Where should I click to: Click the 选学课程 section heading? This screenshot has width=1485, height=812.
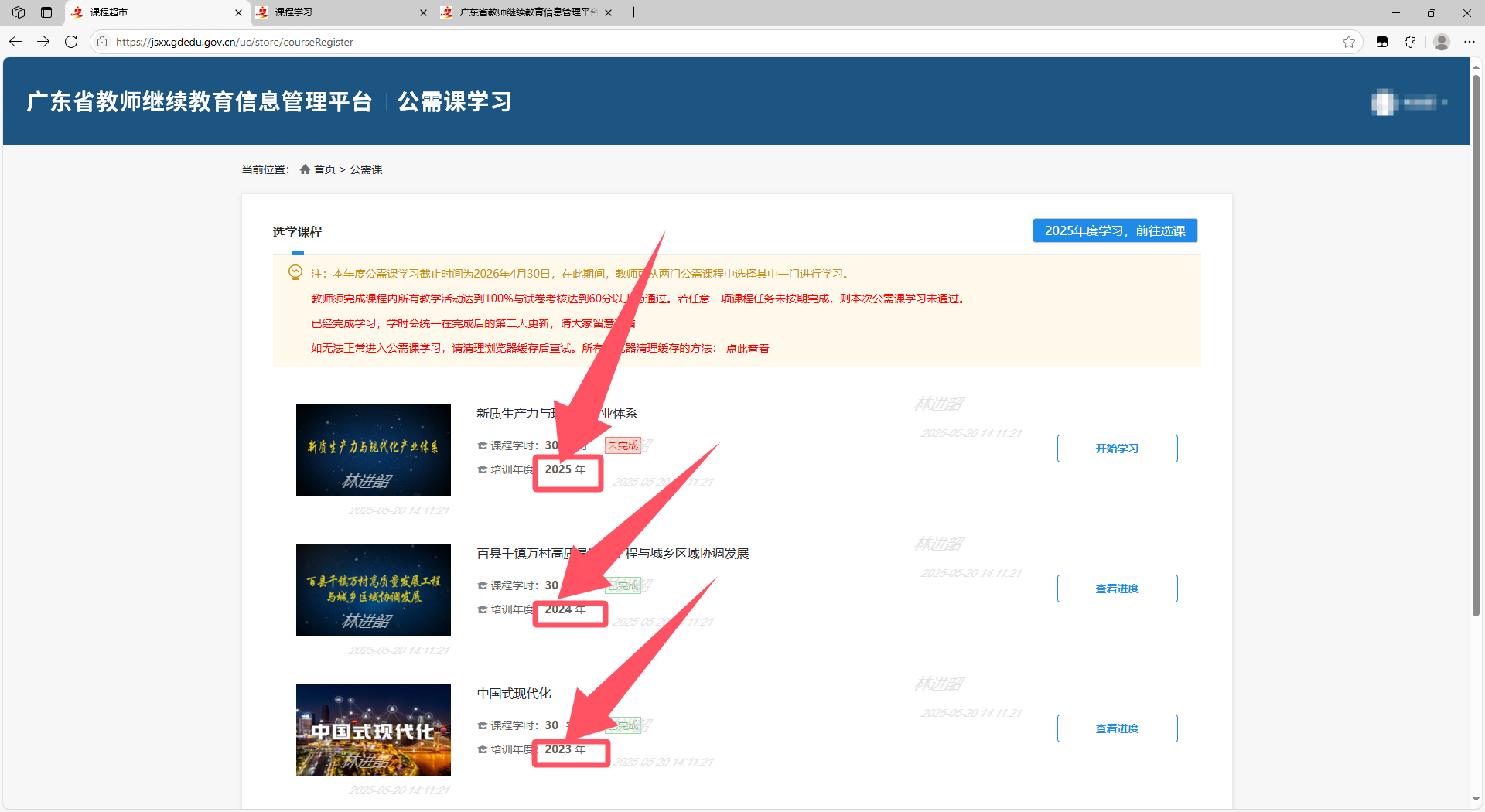pyautogui.click(x=297, y=232)
